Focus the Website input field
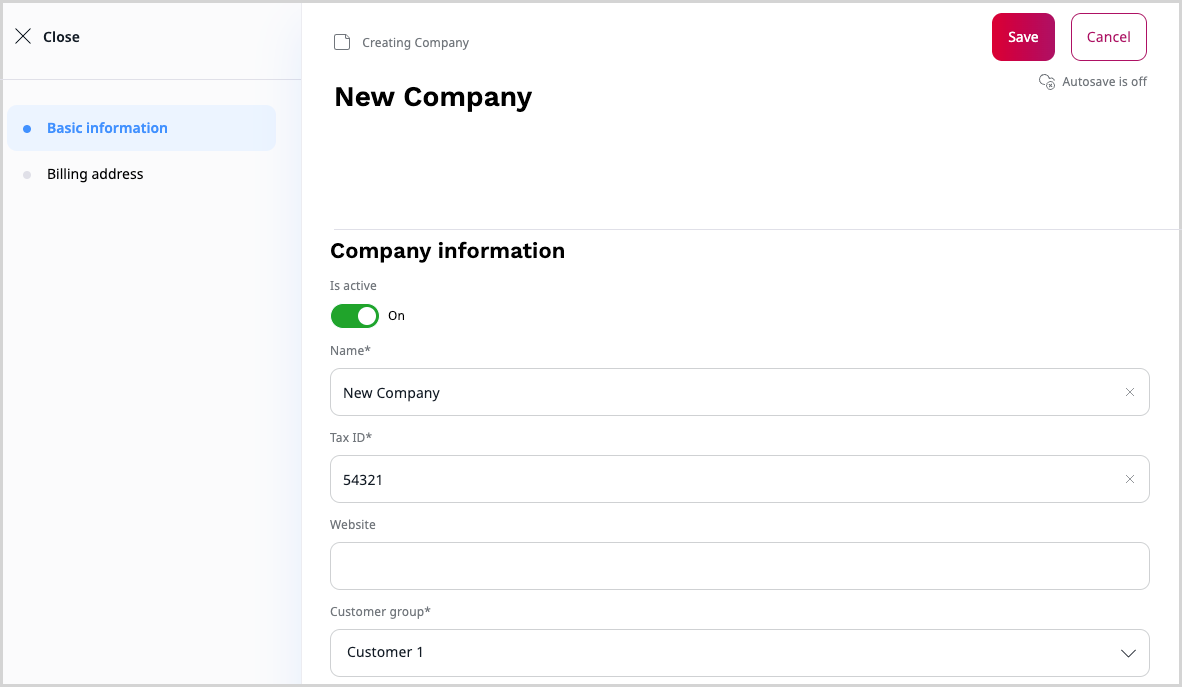This screenshot has width=1182, height=687. [739, 566]
